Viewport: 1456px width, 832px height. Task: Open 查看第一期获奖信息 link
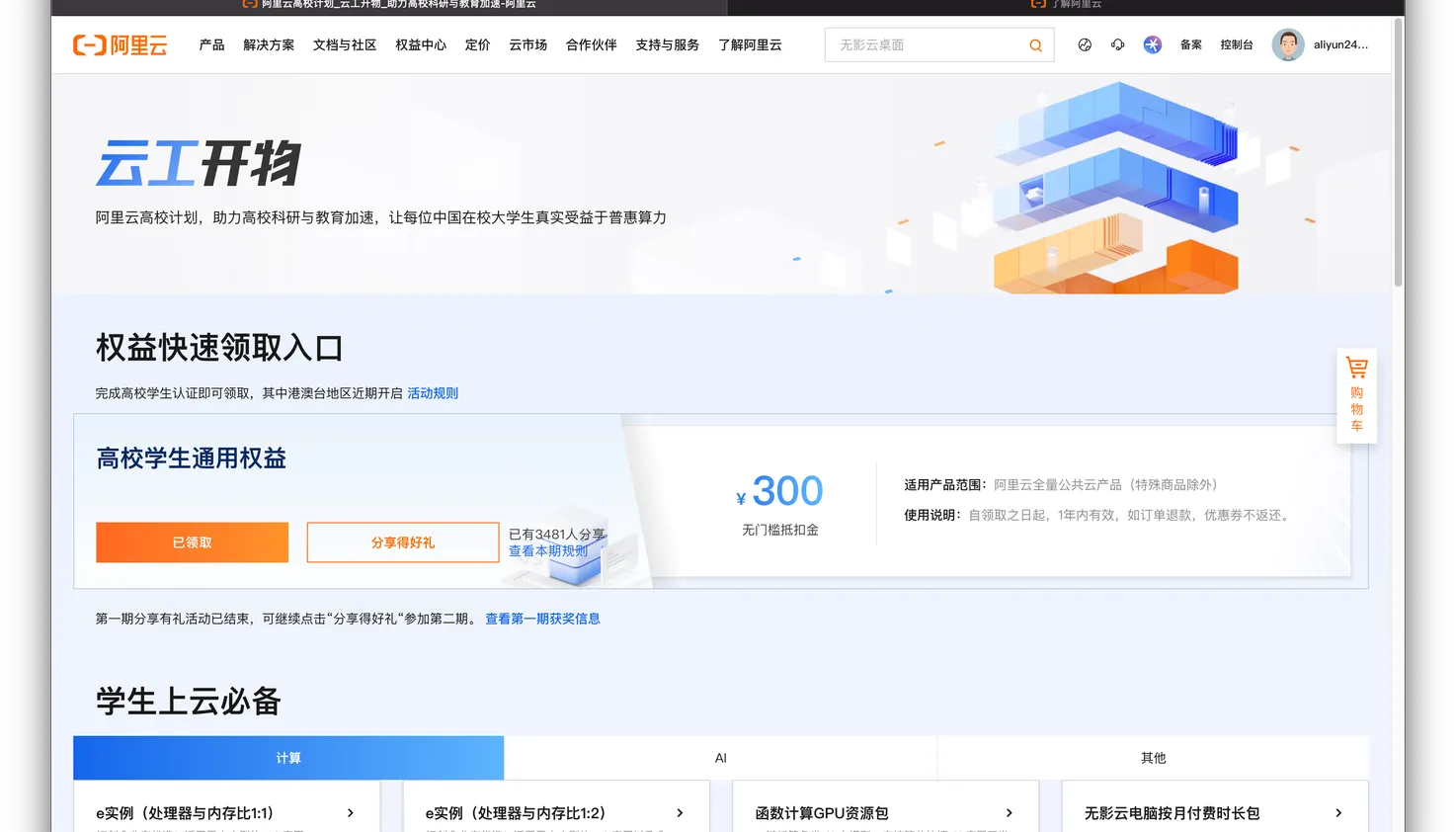coord(542,619)
